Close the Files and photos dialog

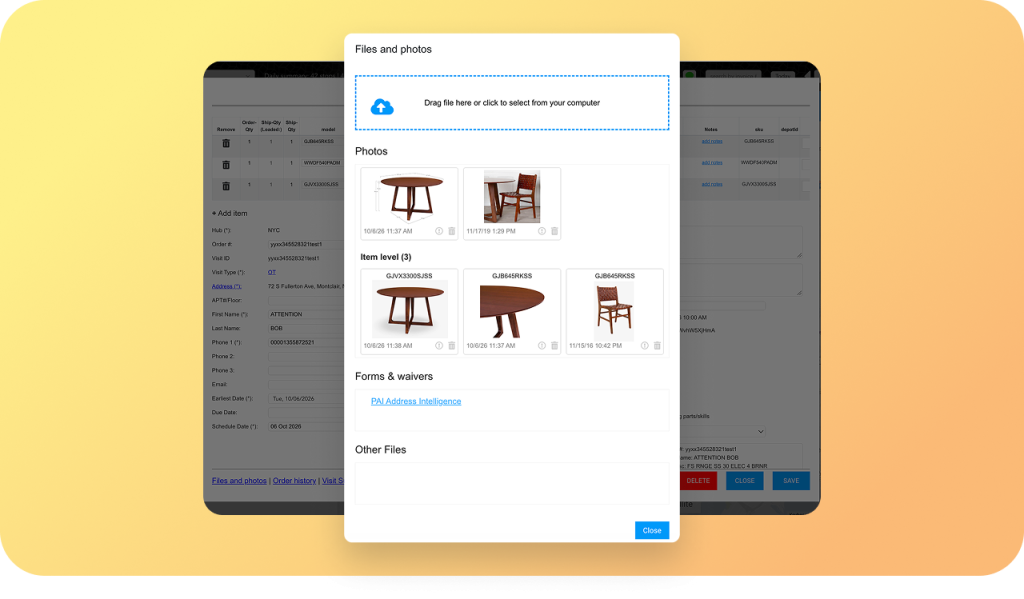click(x=652, y=530)
